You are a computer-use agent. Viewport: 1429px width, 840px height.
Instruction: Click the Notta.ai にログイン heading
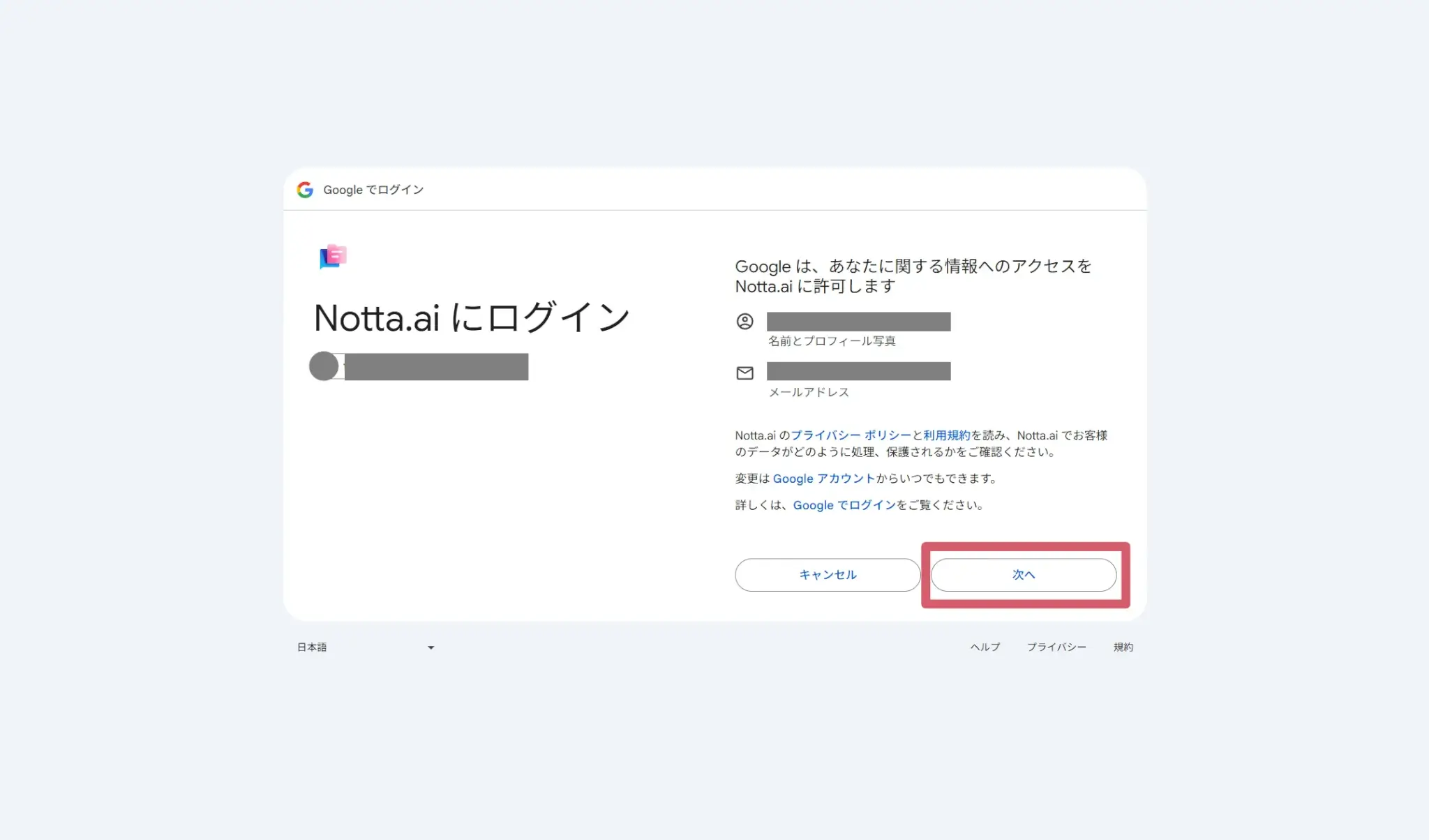point(472,318)
